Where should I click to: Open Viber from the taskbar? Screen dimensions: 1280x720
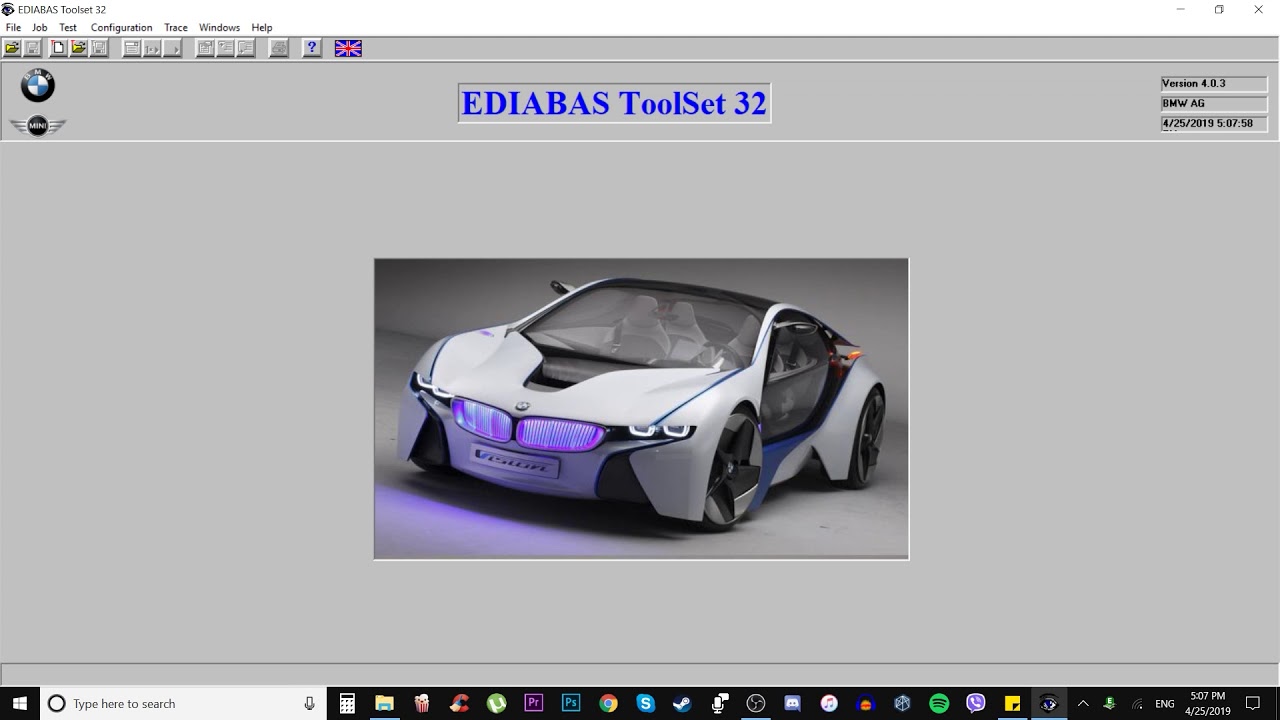tap(976, 704)
